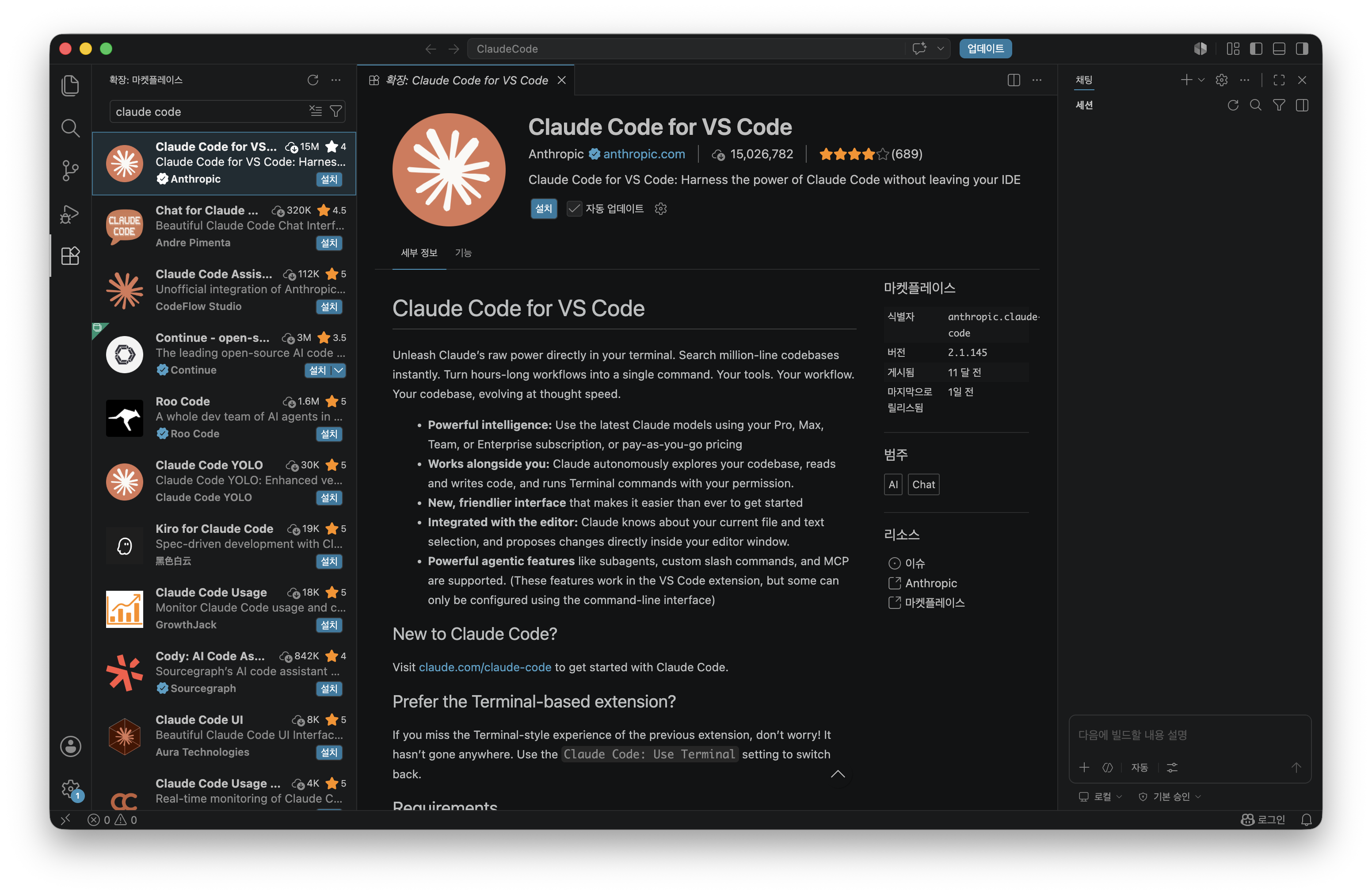
Task: Open Continue install dropdown arrow
Action: [339, 370]
